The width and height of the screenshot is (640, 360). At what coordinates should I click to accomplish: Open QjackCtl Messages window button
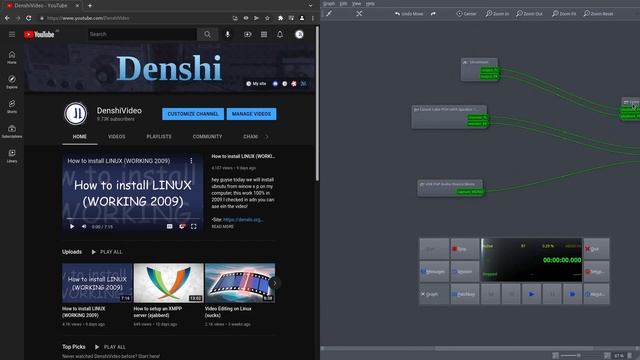(434, 271)
